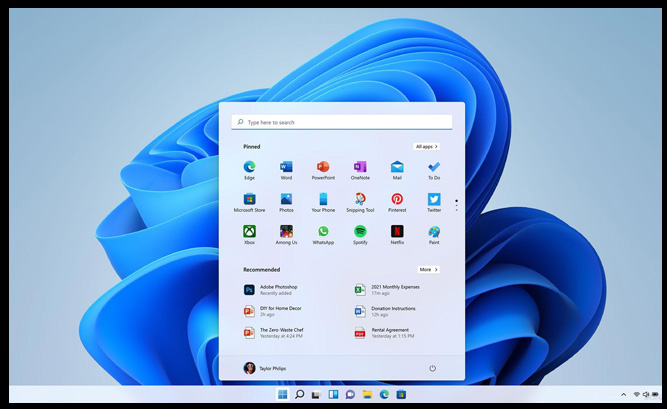Click the battery tray icon

(656, 395)
